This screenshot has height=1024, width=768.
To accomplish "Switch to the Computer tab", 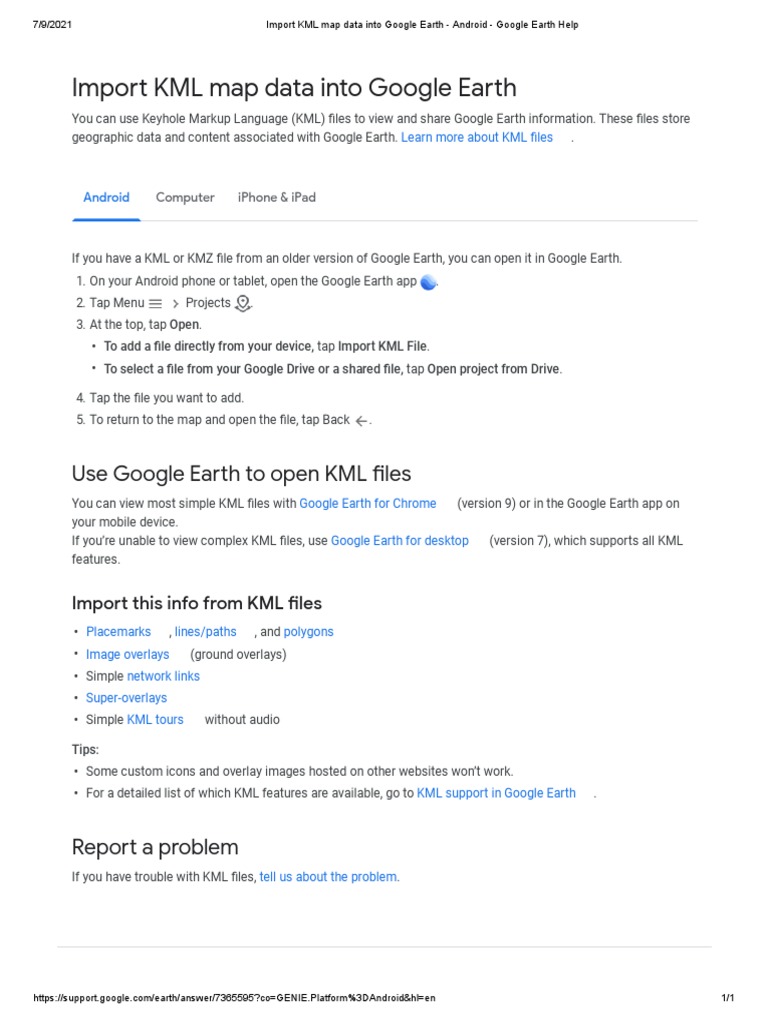I will point(185,197).
